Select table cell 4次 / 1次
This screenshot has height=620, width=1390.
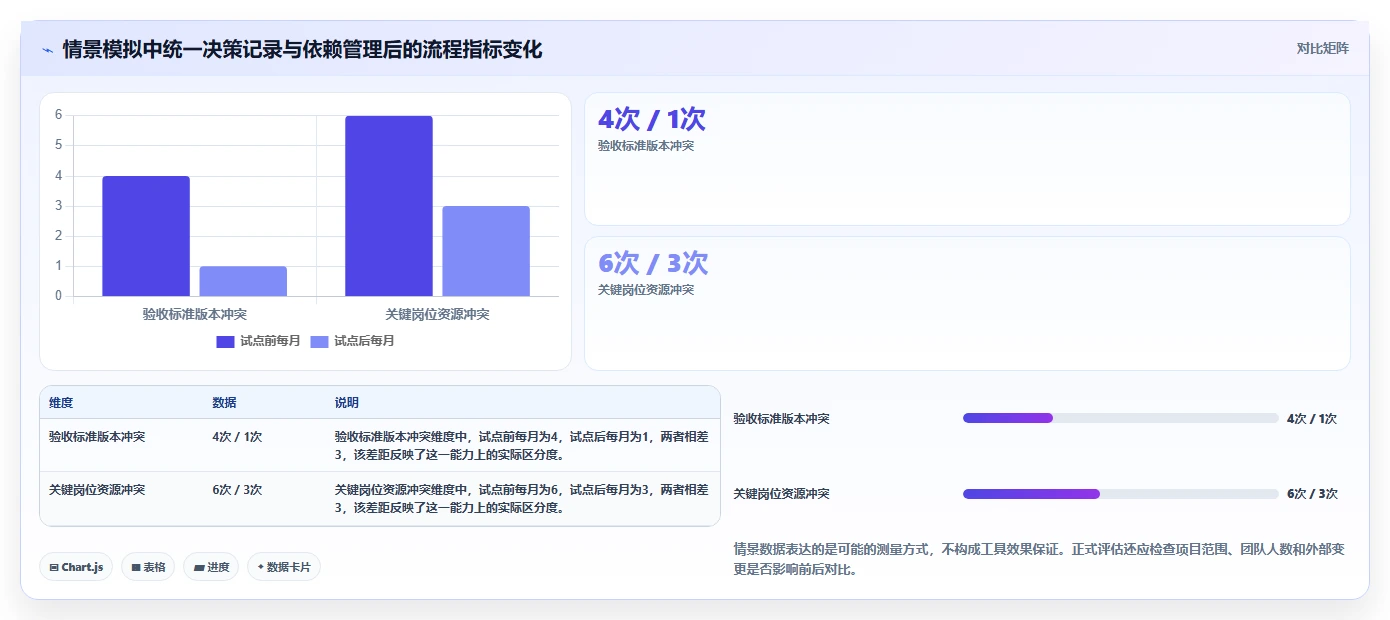coord(237,437)
